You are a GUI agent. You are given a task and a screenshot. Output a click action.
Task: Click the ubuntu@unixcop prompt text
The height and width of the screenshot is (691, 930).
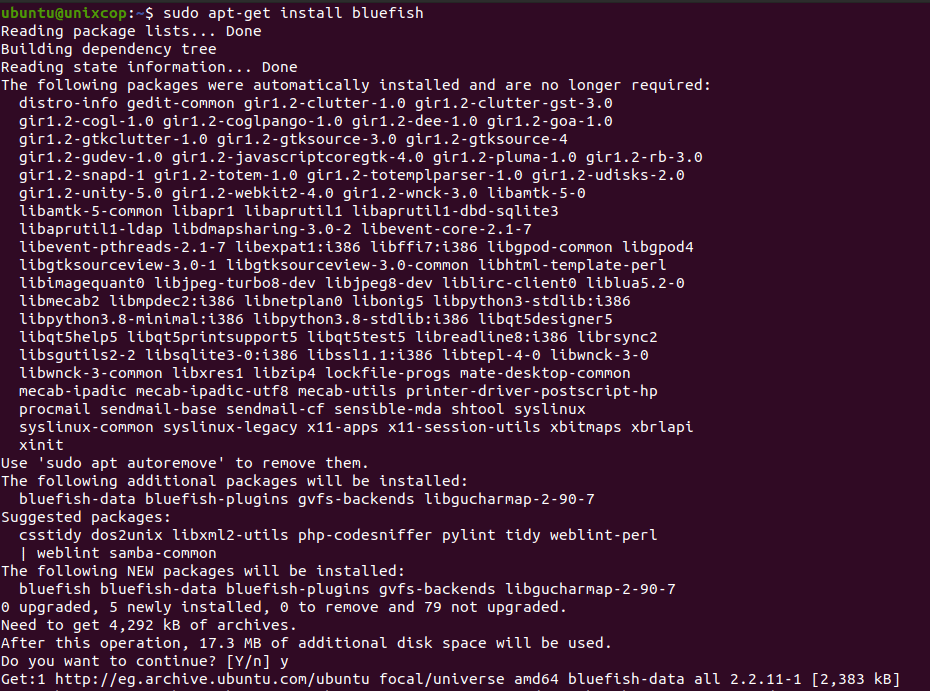click(x=63, y=13)
